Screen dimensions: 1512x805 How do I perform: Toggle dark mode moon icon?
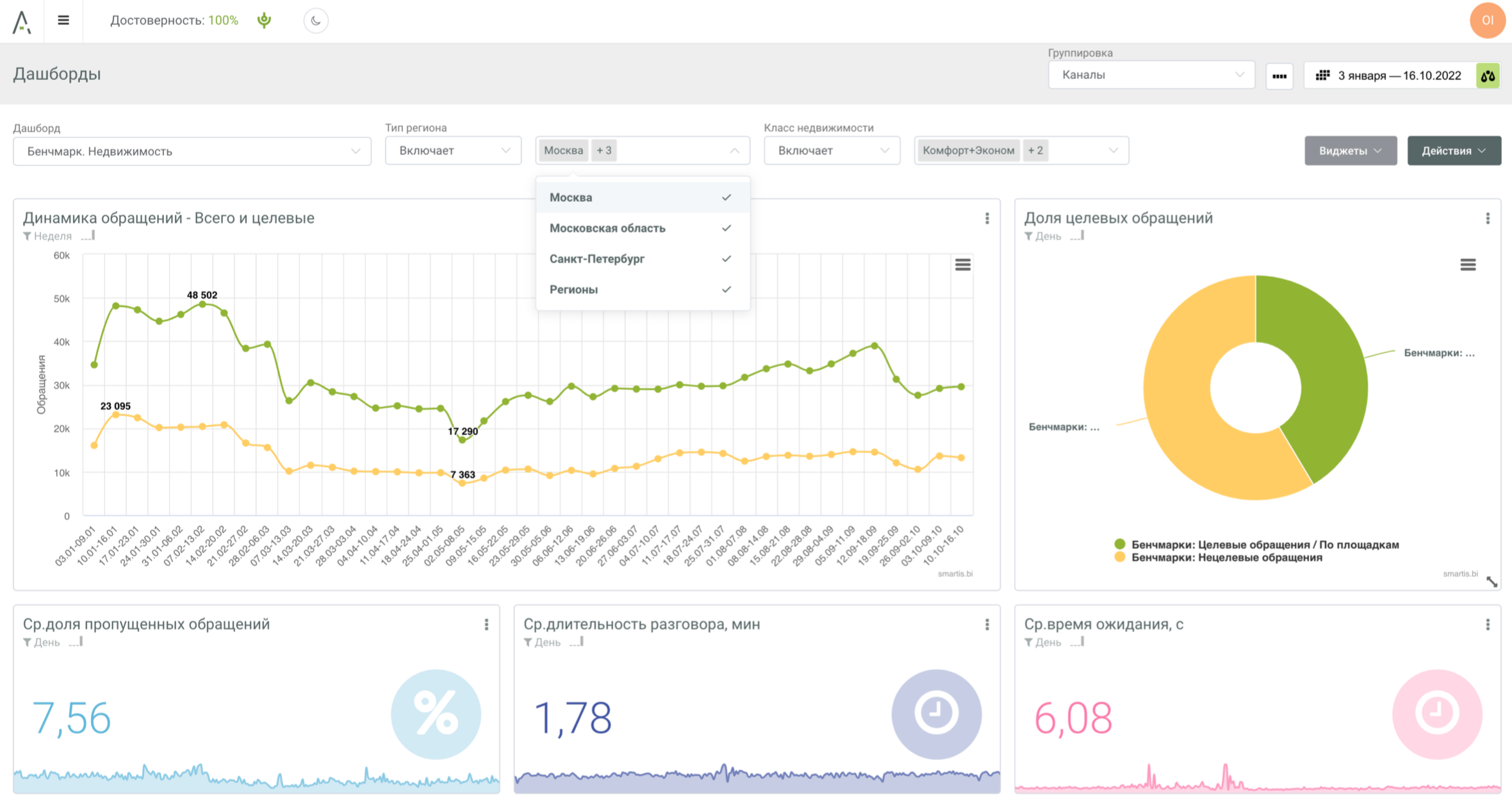pos(316,21)
